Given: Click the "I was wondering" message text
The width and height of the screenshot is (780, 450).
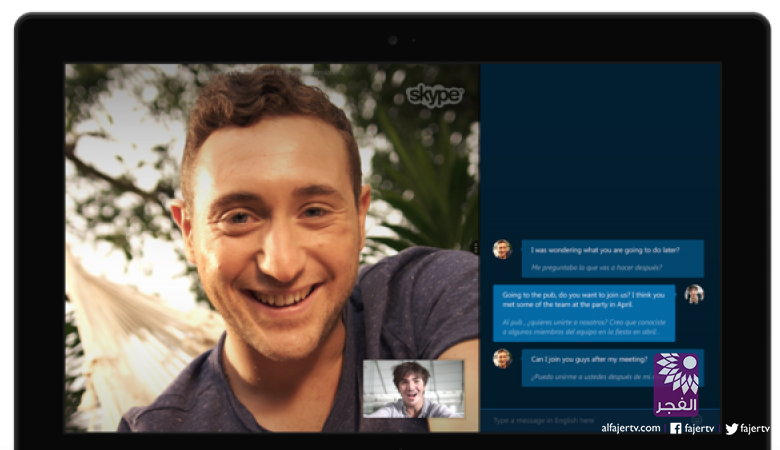Looking at the screenshot, I should pyautogui.click(x=602, y=251).
